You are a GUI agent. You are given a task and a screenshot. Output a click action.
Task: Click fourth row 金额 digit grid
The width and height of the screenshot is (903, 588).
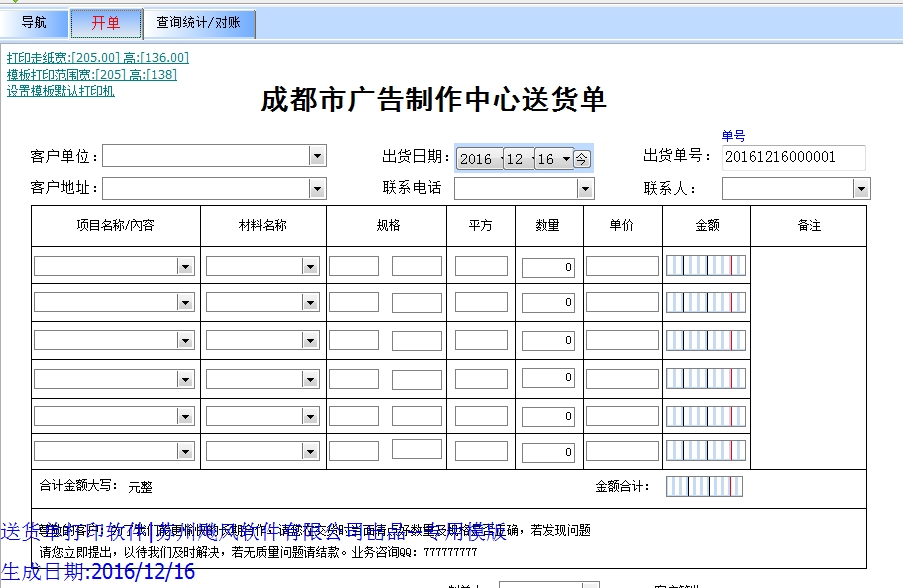[x=706, y=379]
